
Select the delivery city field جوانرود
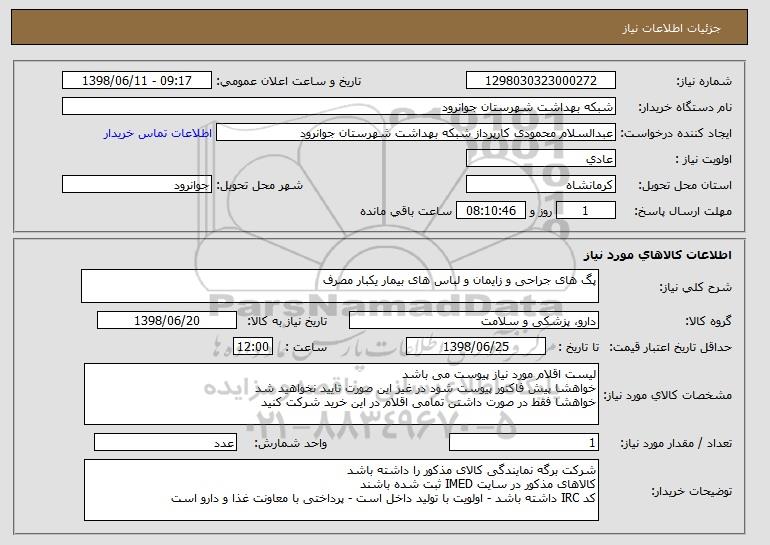137,185
